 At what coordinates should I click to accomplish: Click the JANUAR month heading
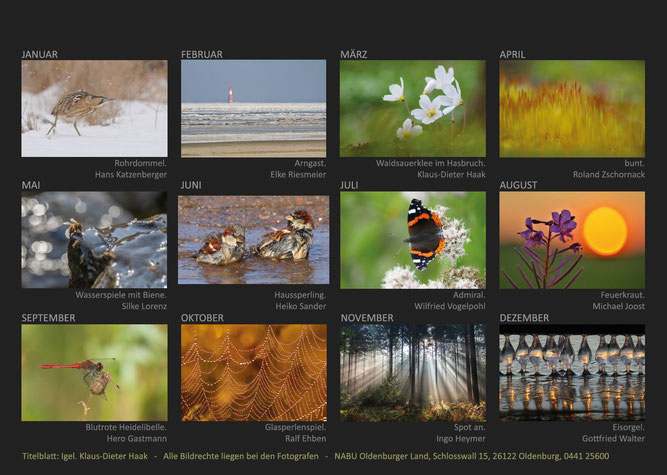click(x=40, y=54)
